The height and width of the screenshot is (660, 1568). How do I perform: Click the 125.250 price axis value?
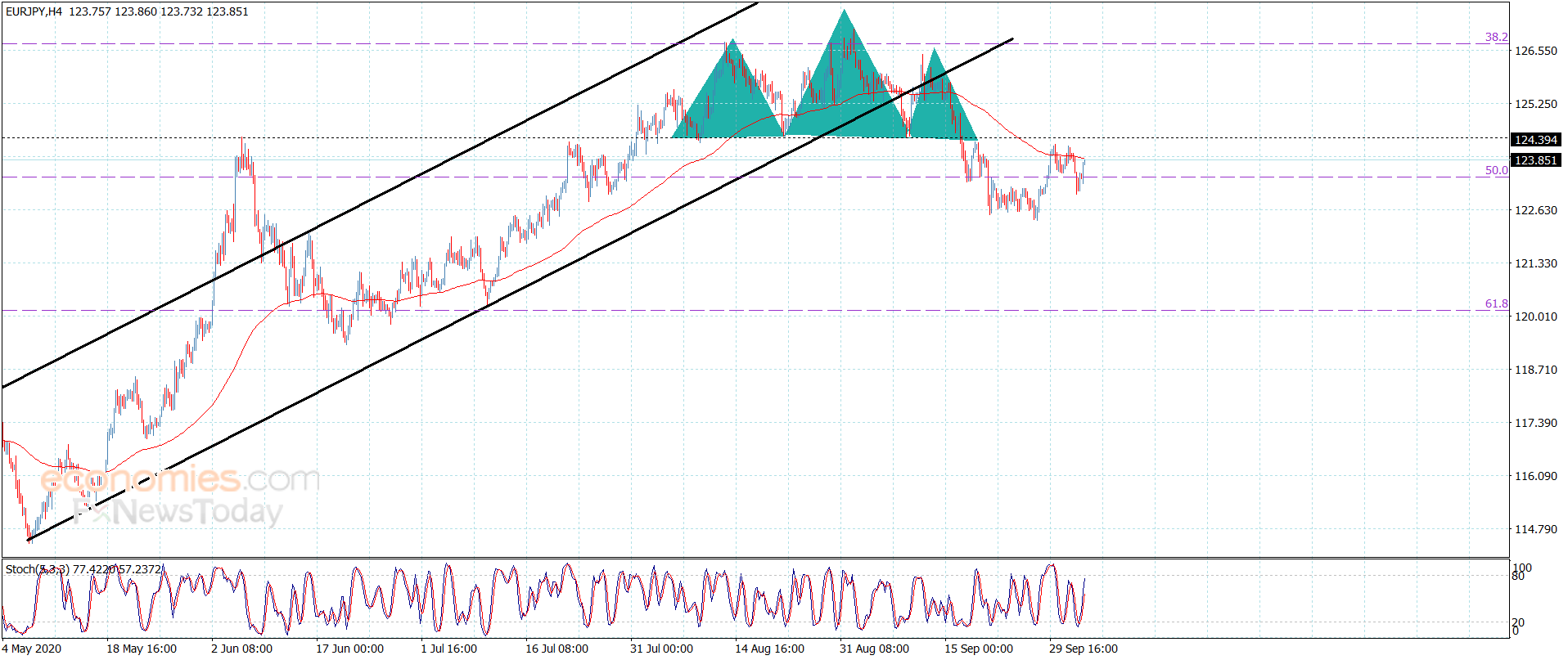click(1536, 104)
